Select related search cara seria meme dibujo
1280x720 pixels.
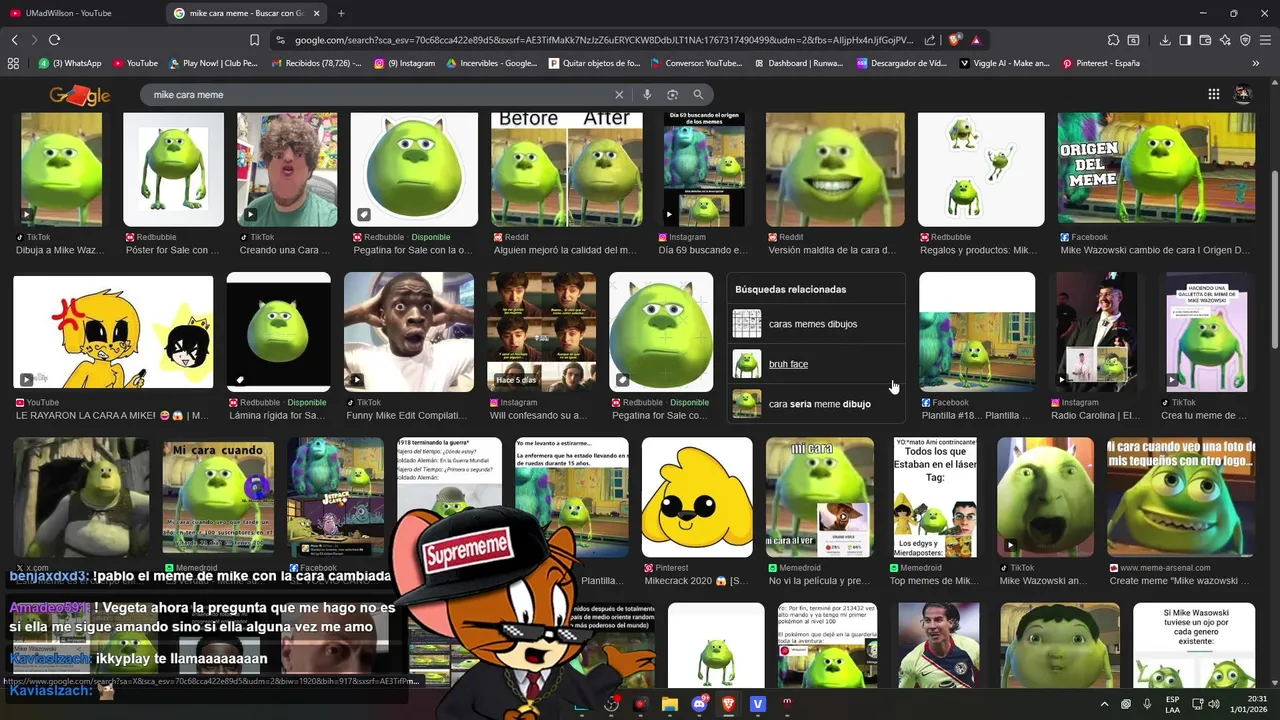pos(816,404)
